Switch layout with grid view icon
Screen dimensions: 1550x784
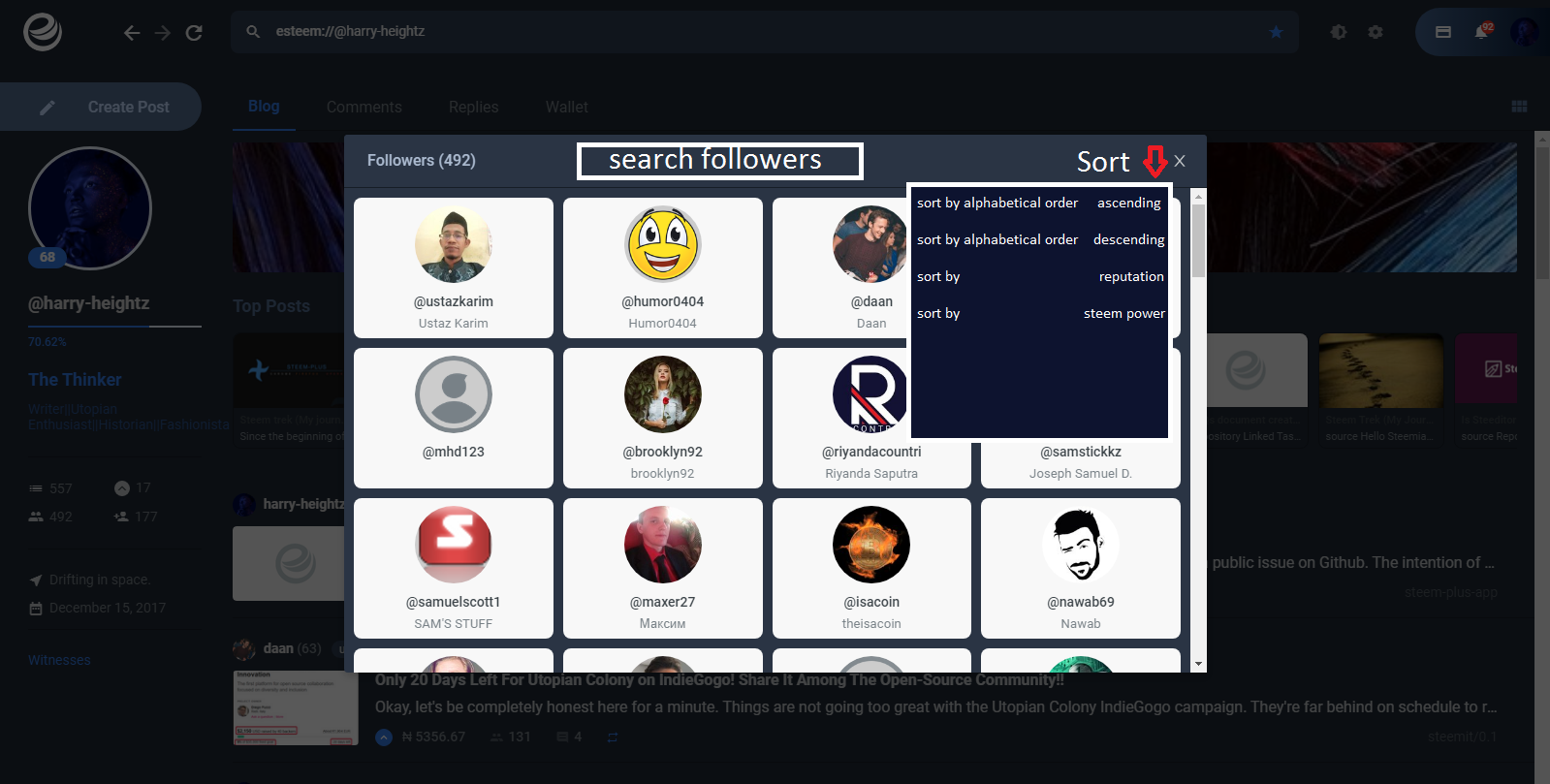1519,107
